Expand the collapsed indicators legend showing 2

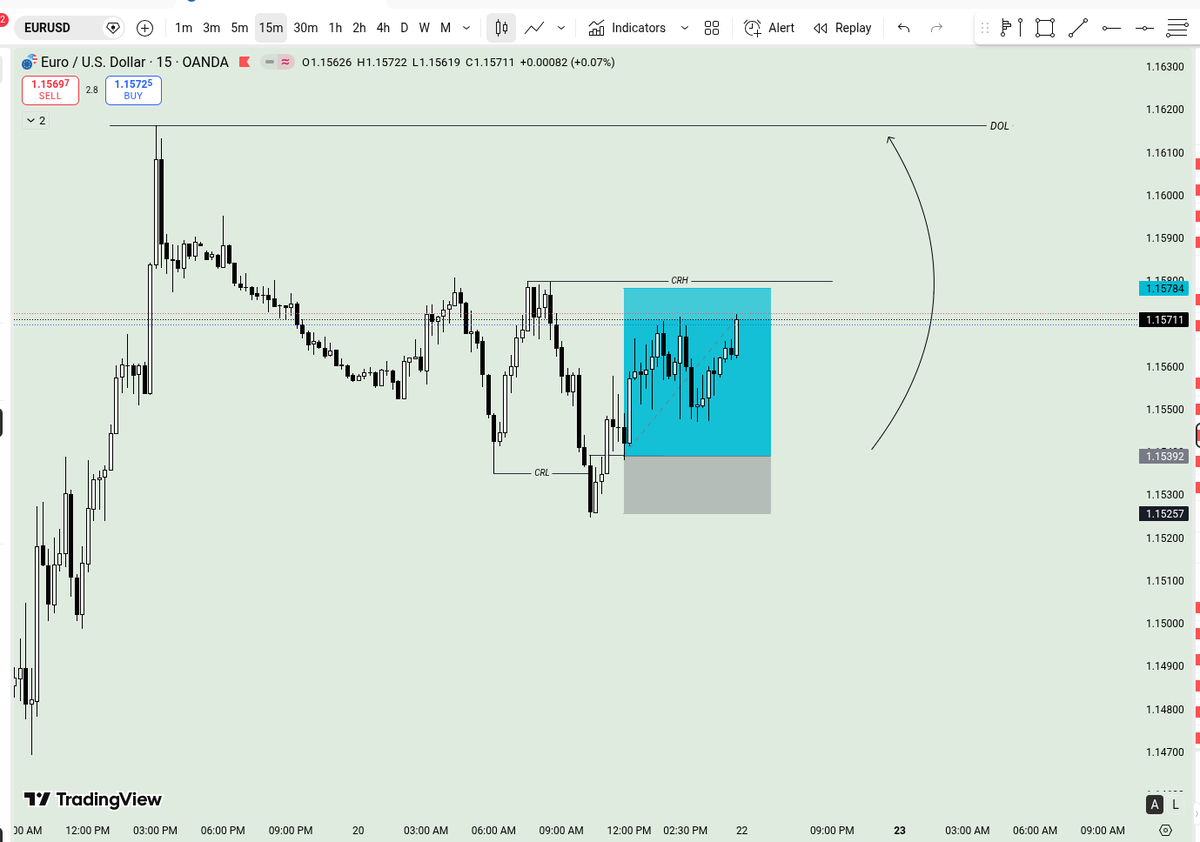pos(35,120)
